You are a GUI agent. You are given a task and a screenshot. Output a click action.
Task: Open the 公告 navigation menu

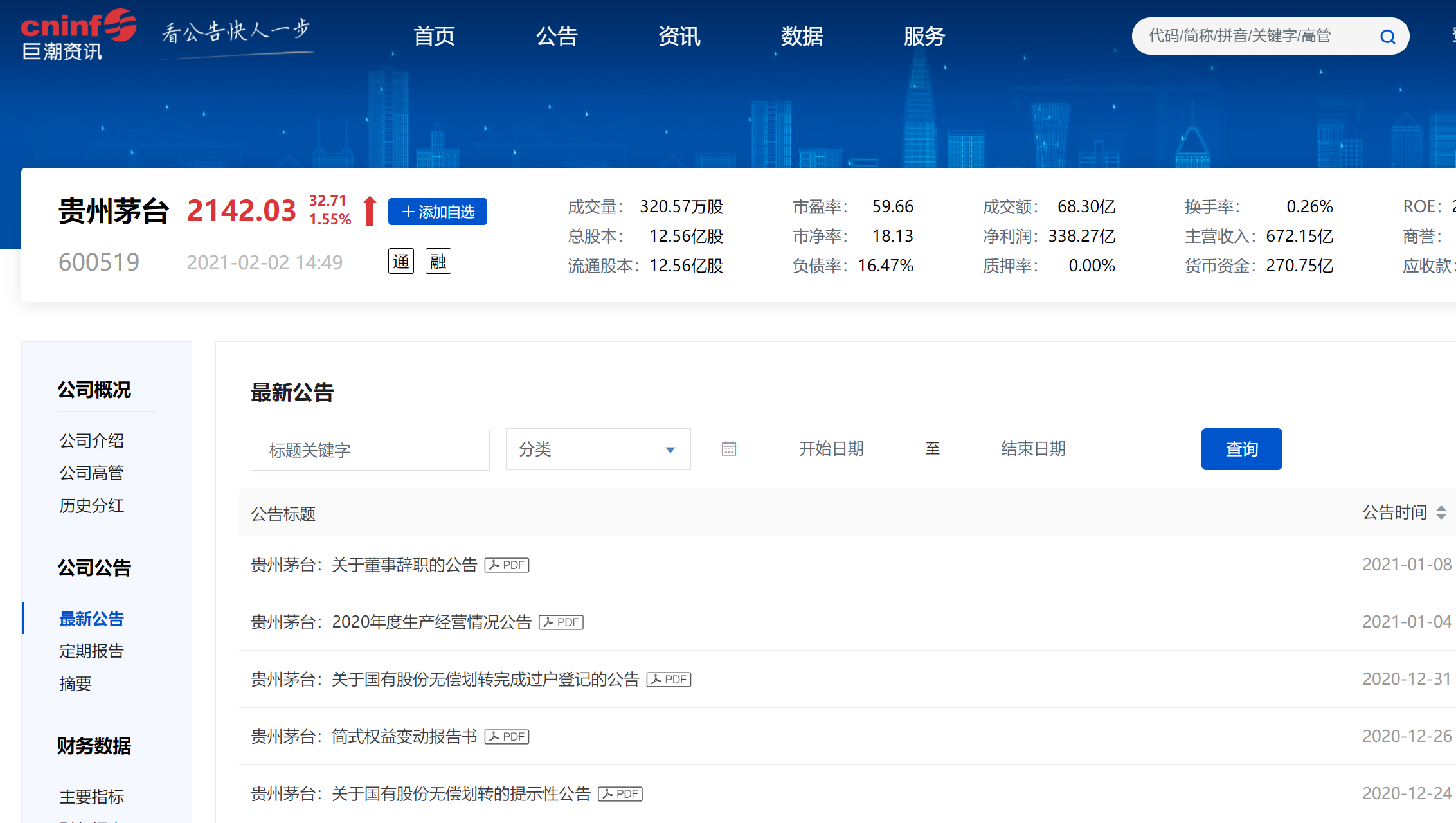point(557,37)
